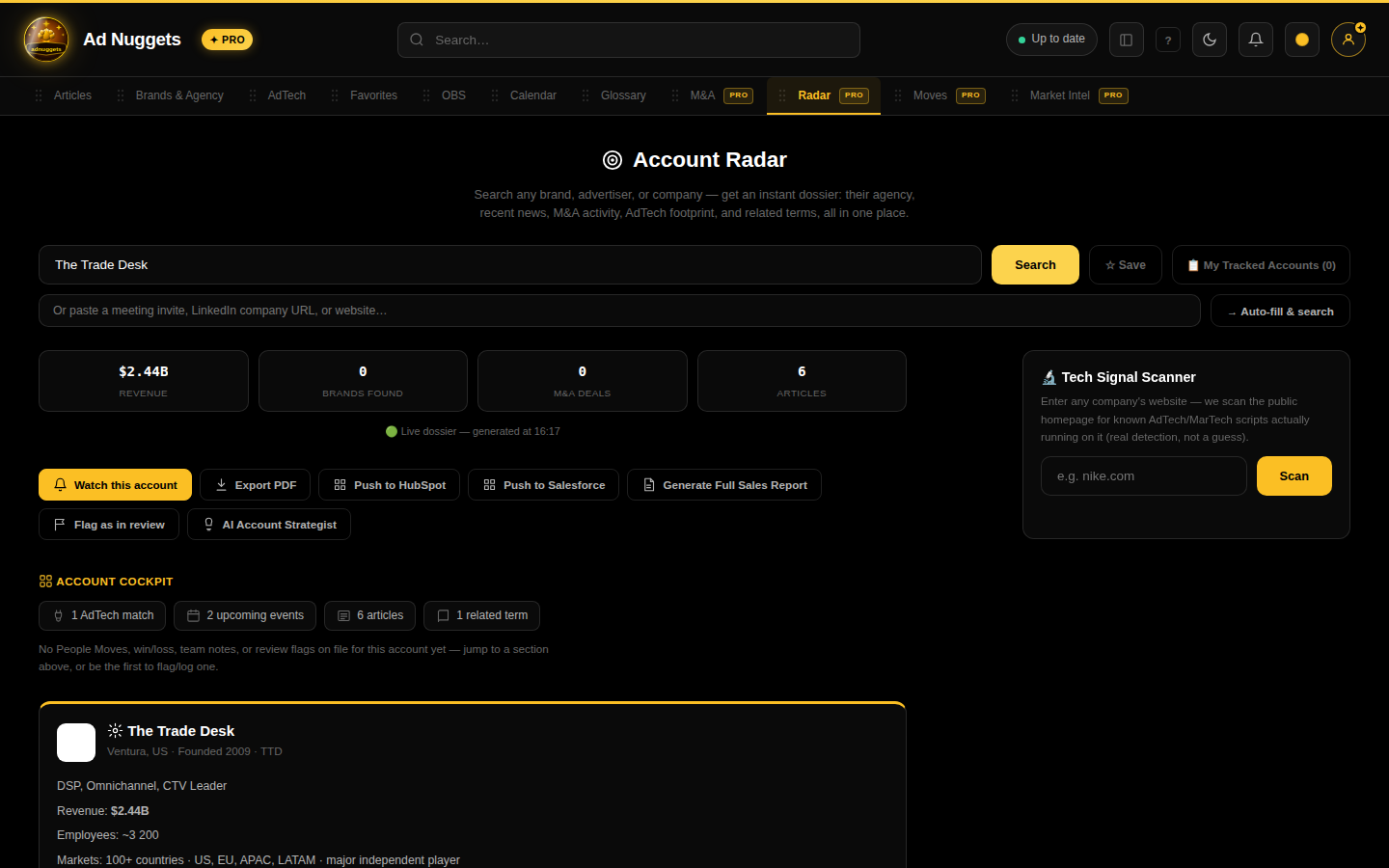Push account to HubSpot
This screenshot has width=1389, height=868.
(x=390, y=485)
